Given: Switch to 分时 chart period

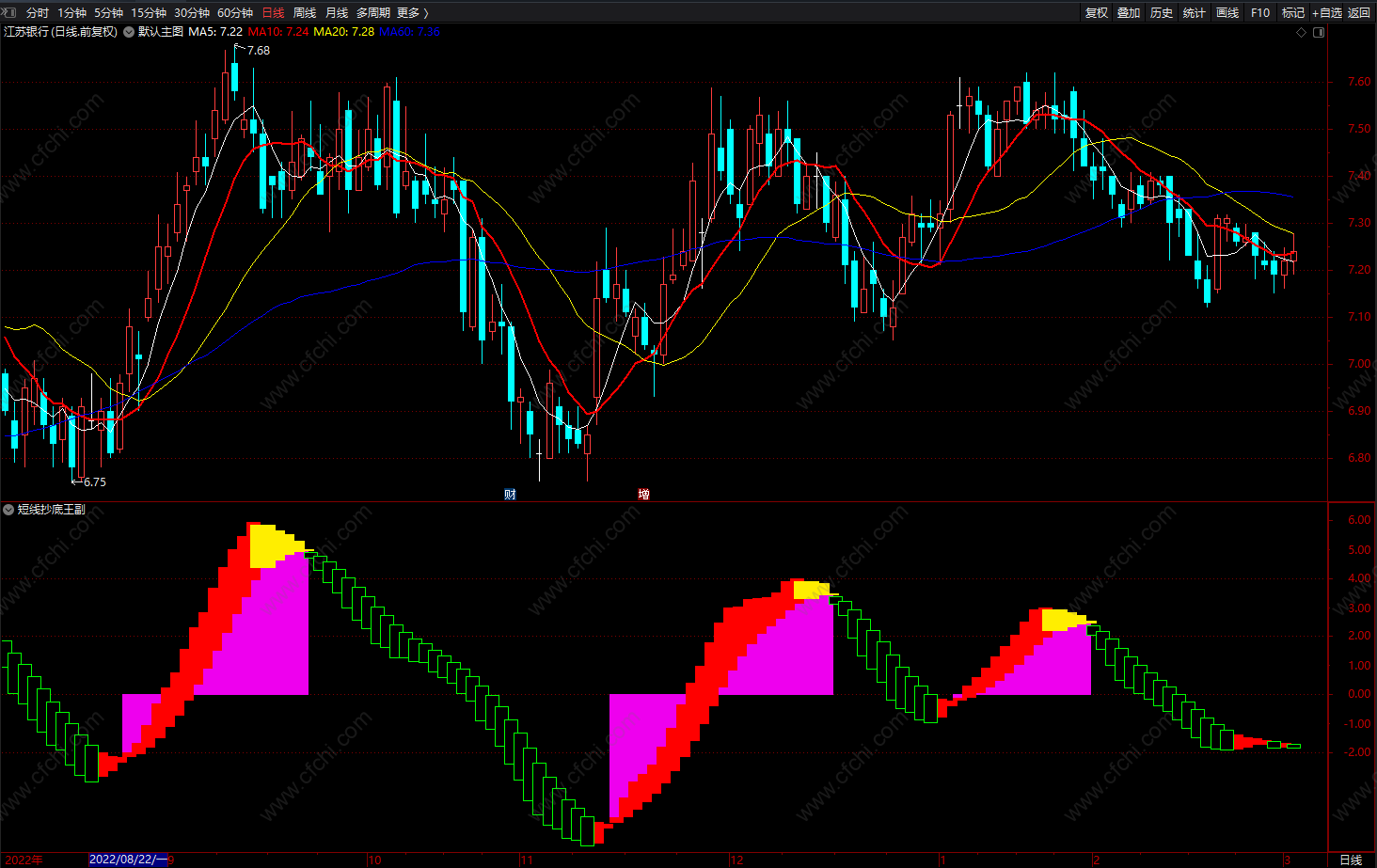Looking at the screenshot, I should 38,12.
